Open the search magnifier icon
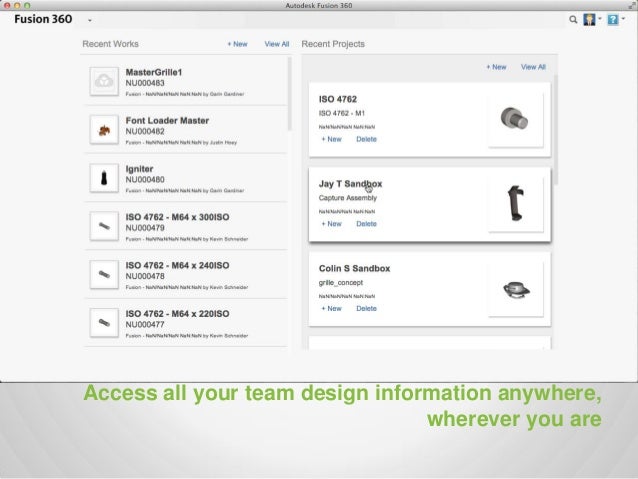Image resolution: width=638 pixels, height=479 pixels. point(573,20)
